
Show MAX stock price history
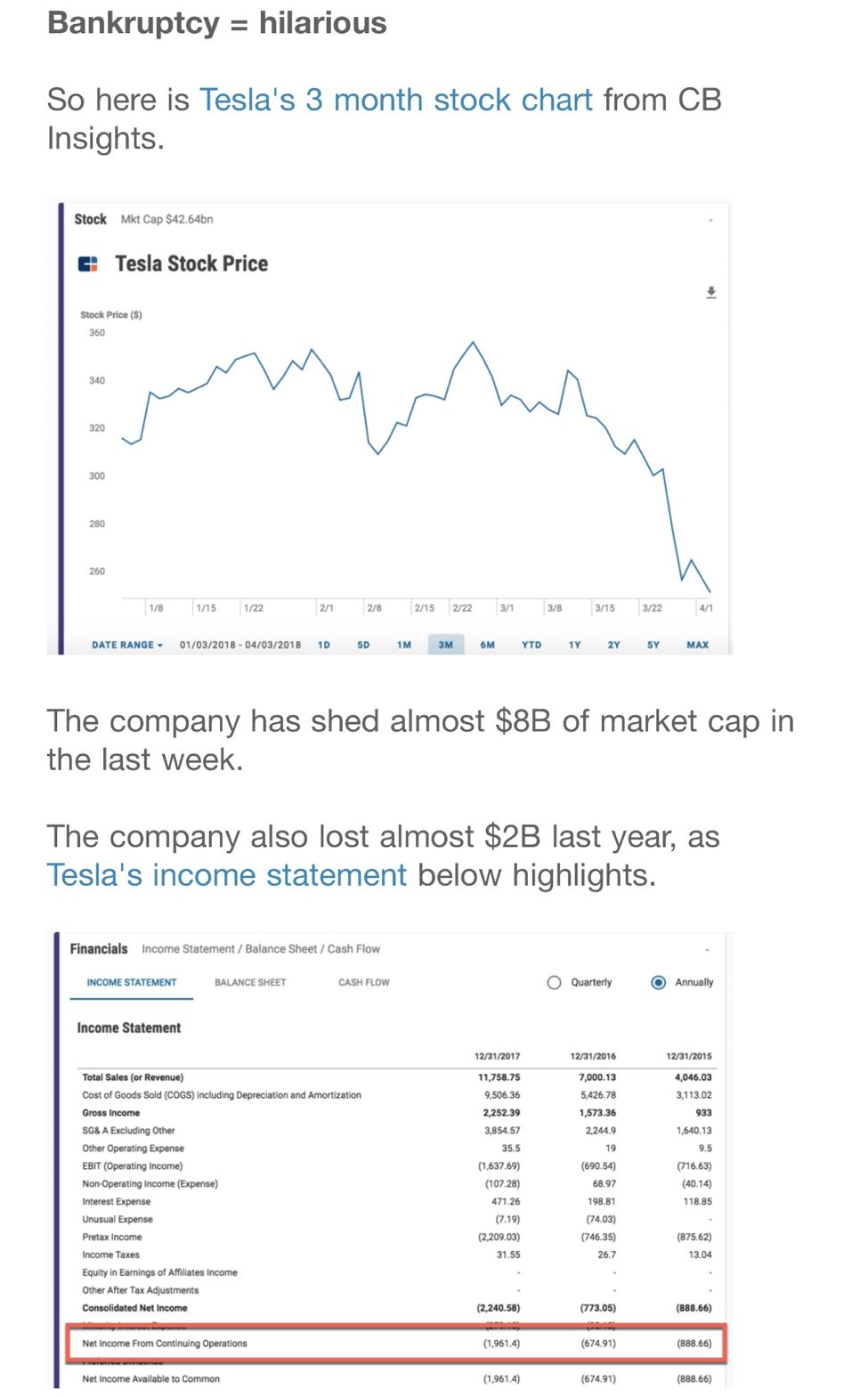[x=697, y=645]
